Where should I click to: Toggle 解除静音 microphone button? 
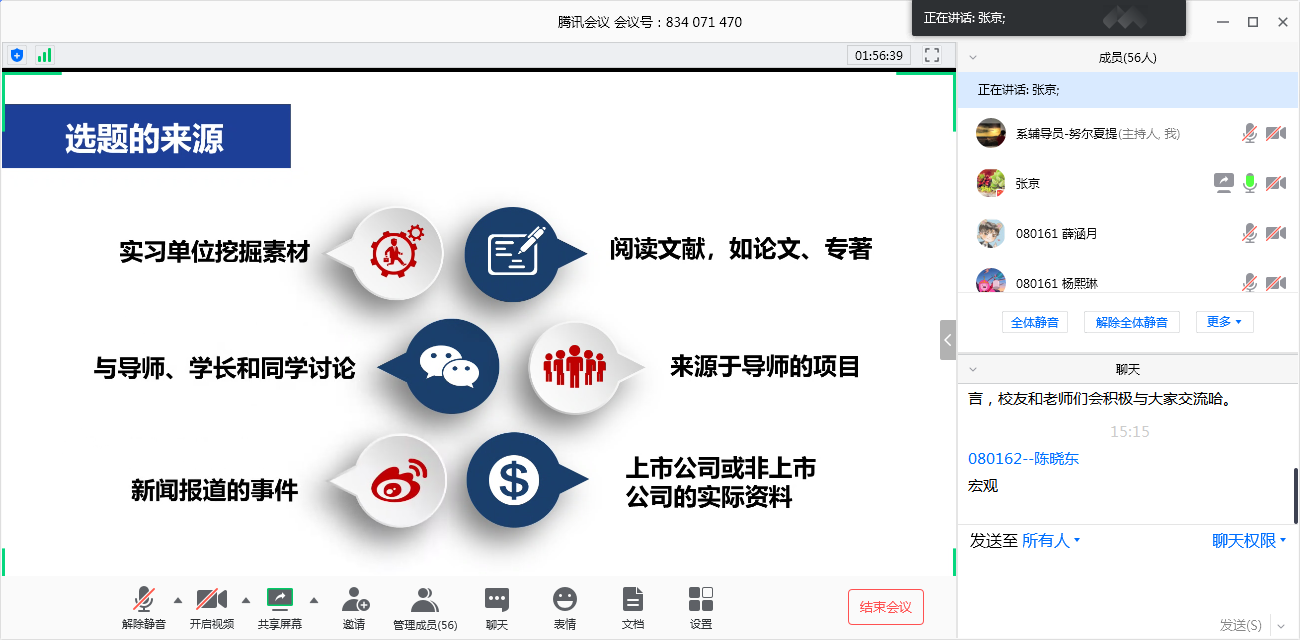(x=144, y=600)
